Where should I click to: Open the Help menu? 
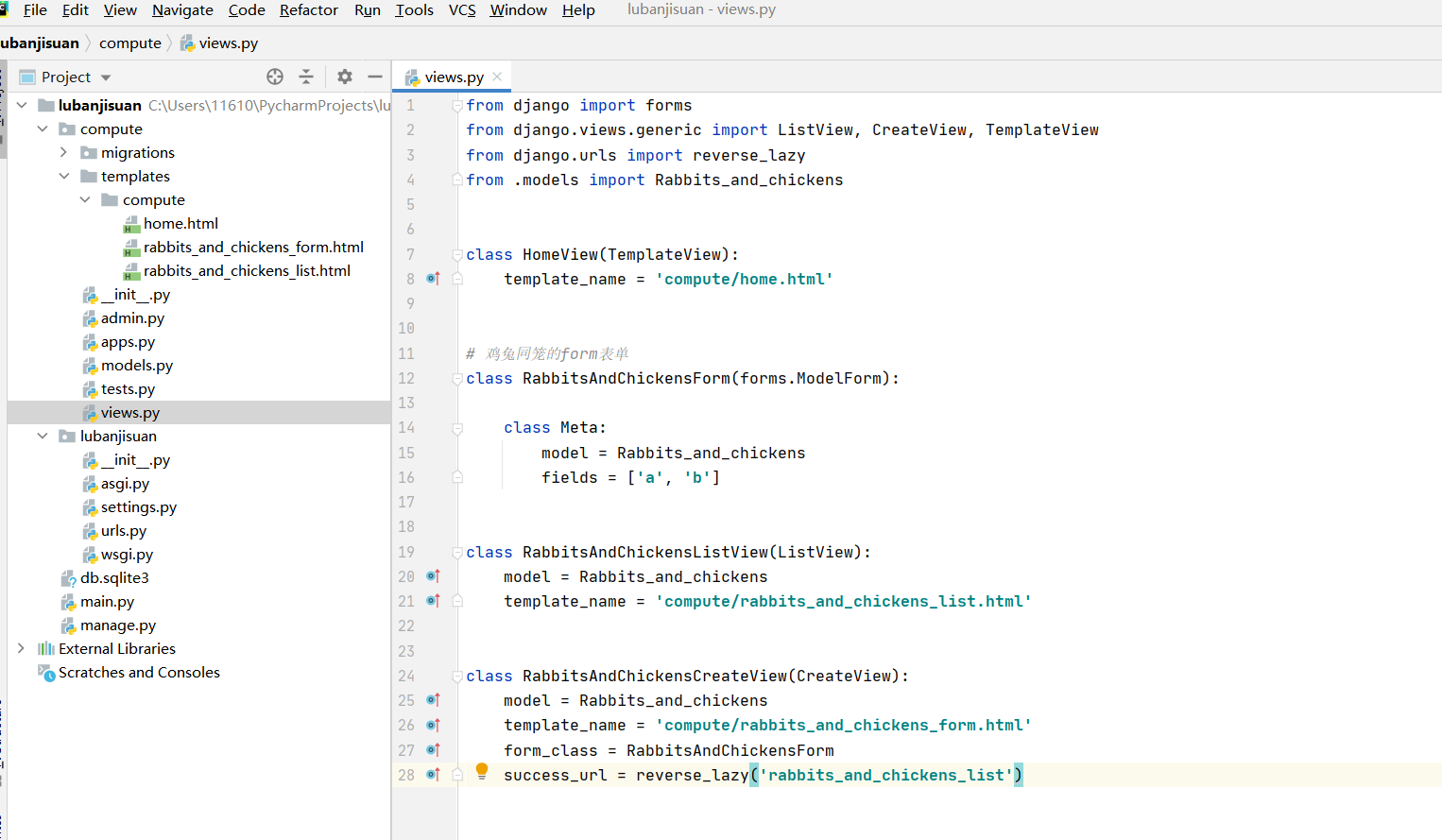click(578, 9)
